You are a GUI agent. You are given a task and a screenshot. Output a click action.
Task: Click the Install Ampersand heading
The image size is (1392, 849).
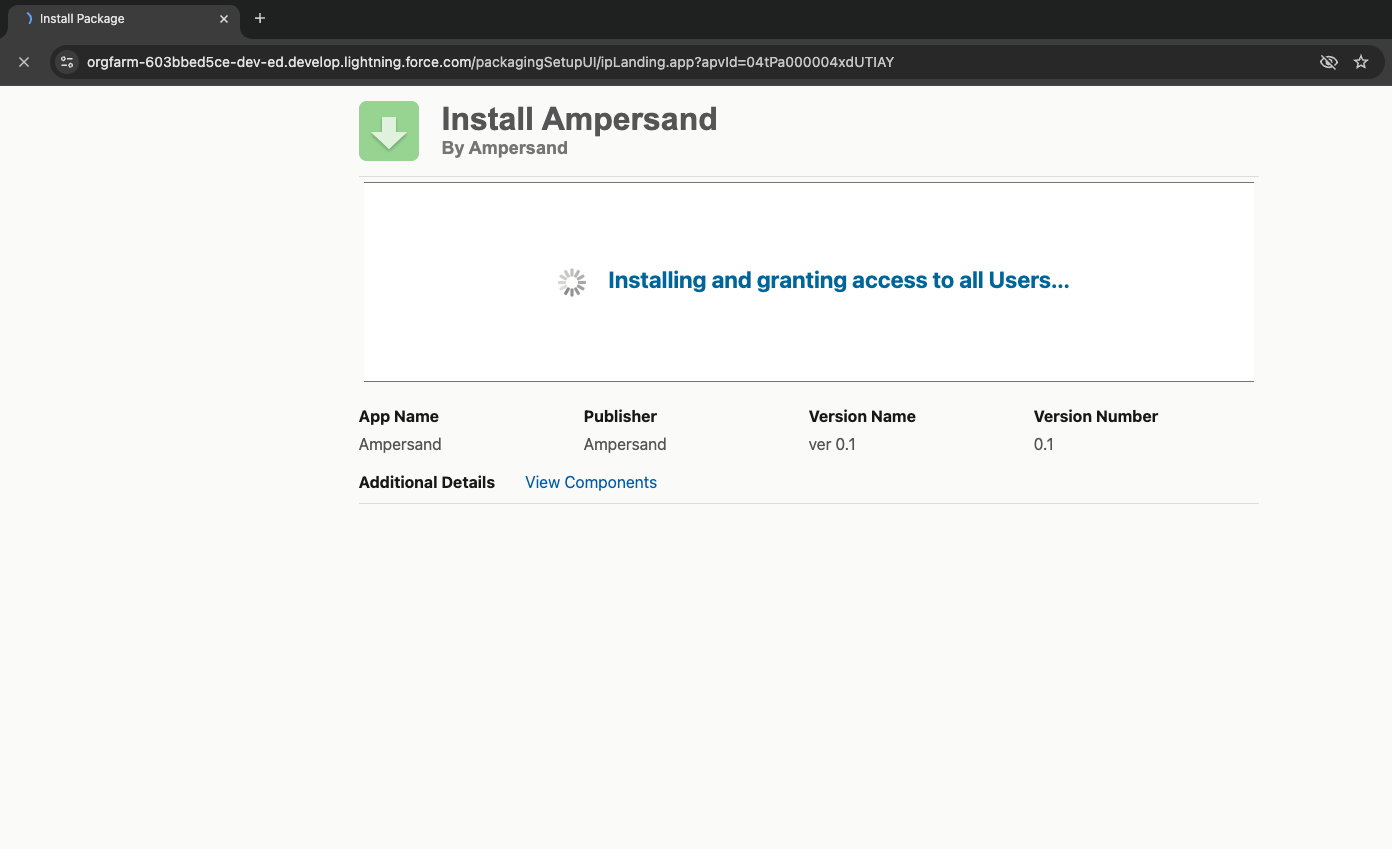tap(579, 119)
